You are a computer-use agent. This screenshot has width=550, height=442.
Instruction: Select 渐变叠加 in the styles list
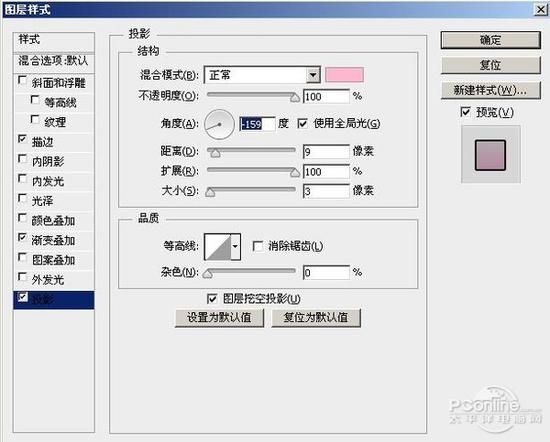pyautogui.click(x=53, y=240)
